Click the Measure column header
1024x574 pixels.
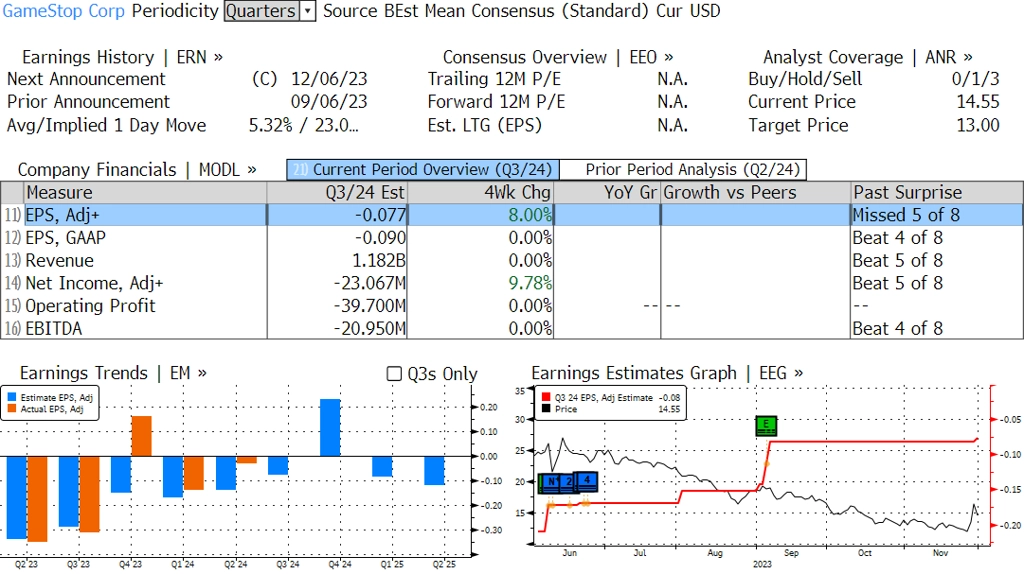(146, 193)
